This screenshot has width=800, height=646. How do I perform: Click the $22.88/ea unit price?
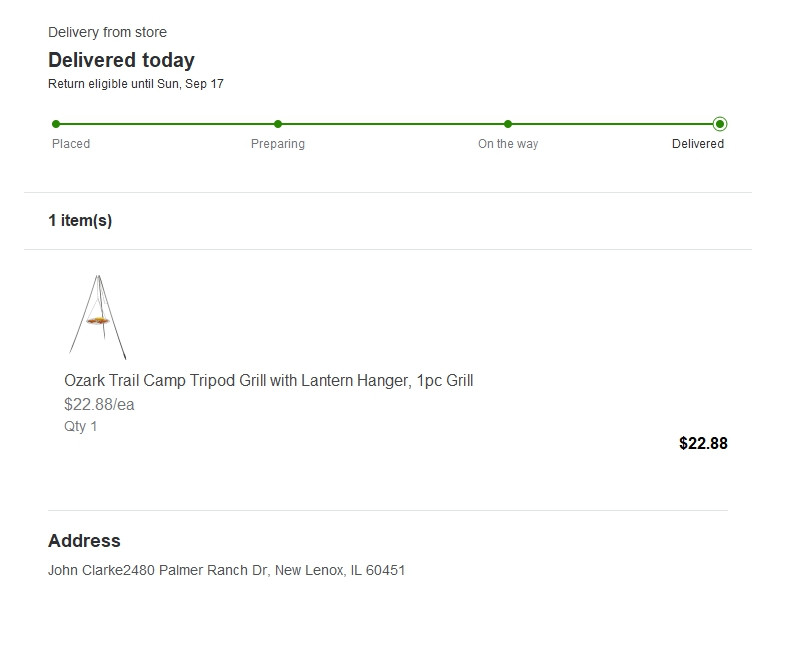(99, 405)
